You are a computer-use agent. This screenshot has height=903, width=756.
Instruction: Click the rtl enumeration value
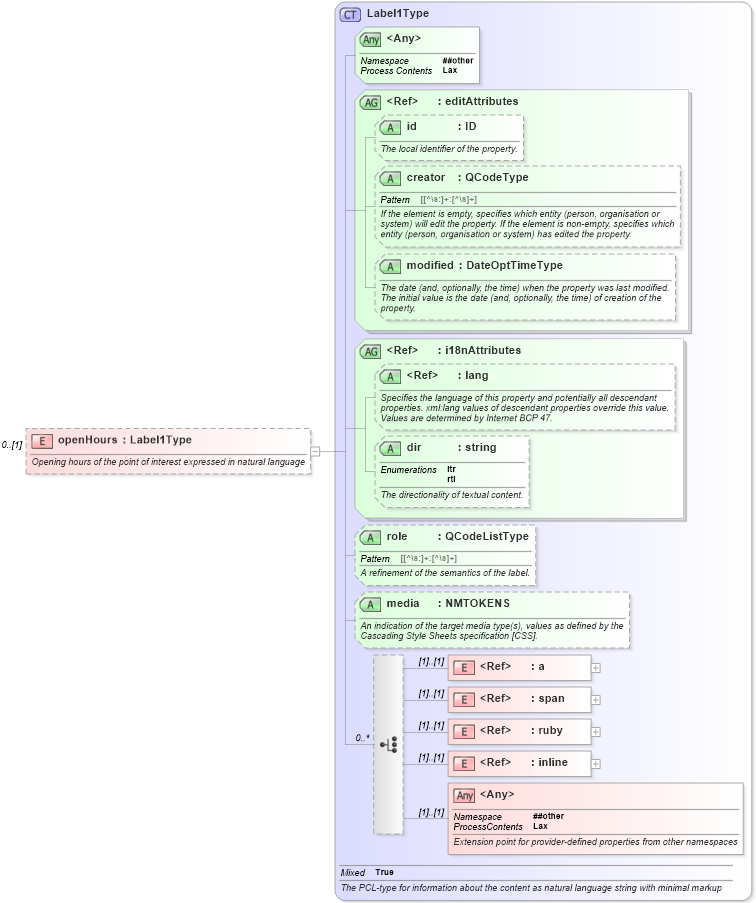coord(451,479)
